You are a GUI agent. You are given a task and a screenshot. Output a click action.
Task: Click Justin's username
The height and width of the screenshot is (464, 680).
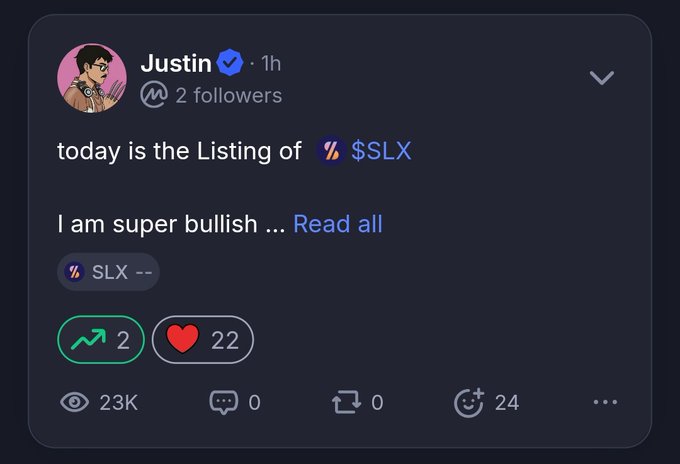[176, 63]
